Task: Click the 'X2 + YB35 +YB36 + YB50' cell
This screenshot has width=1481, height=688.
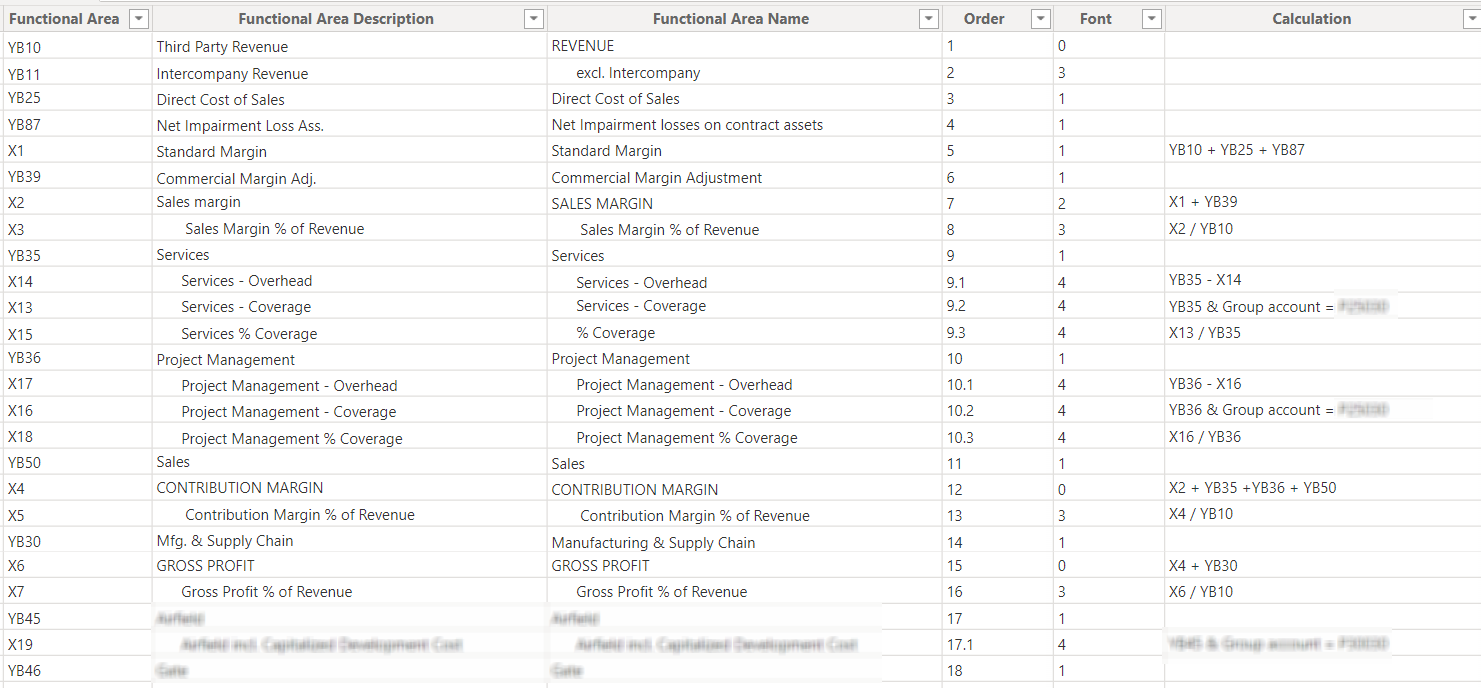Action: coord(1252,488)
